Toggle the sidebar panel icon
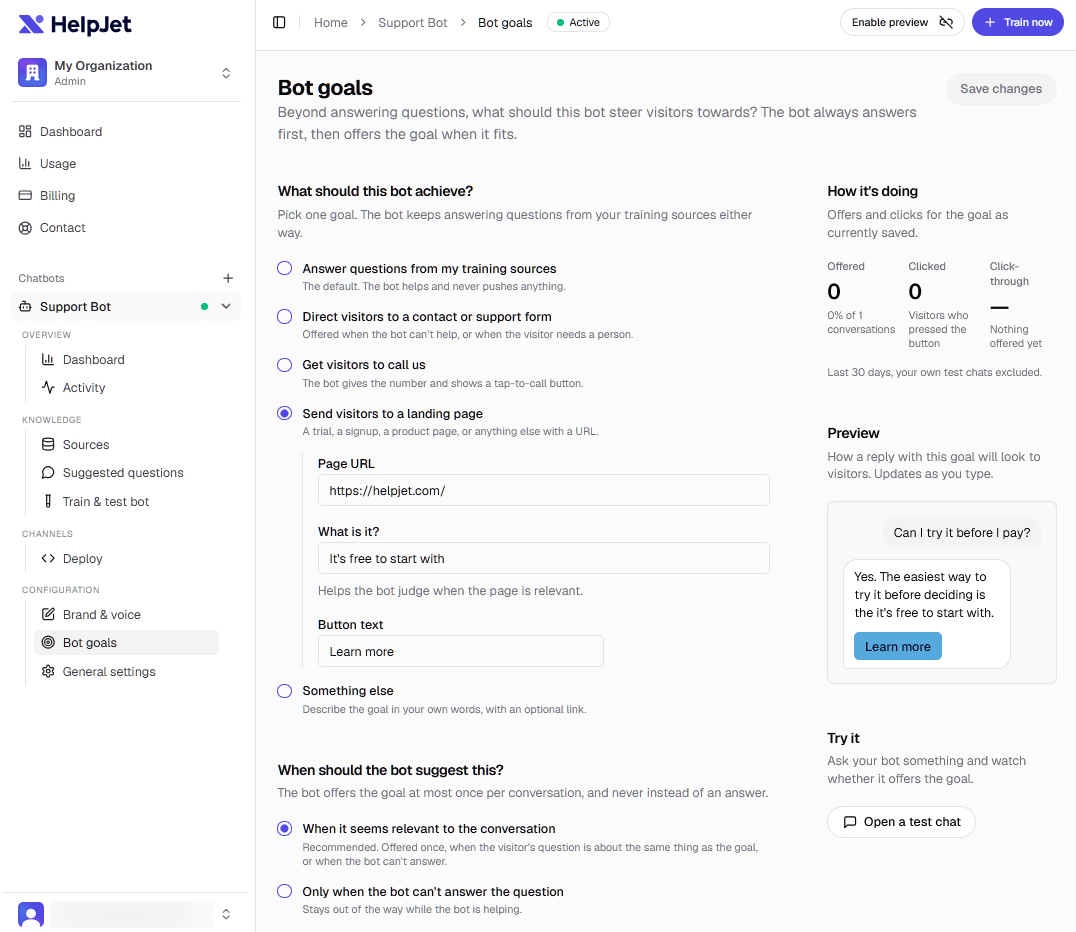Image resolution: width=1076 pixels, height=932 pixels. [279, 23]
